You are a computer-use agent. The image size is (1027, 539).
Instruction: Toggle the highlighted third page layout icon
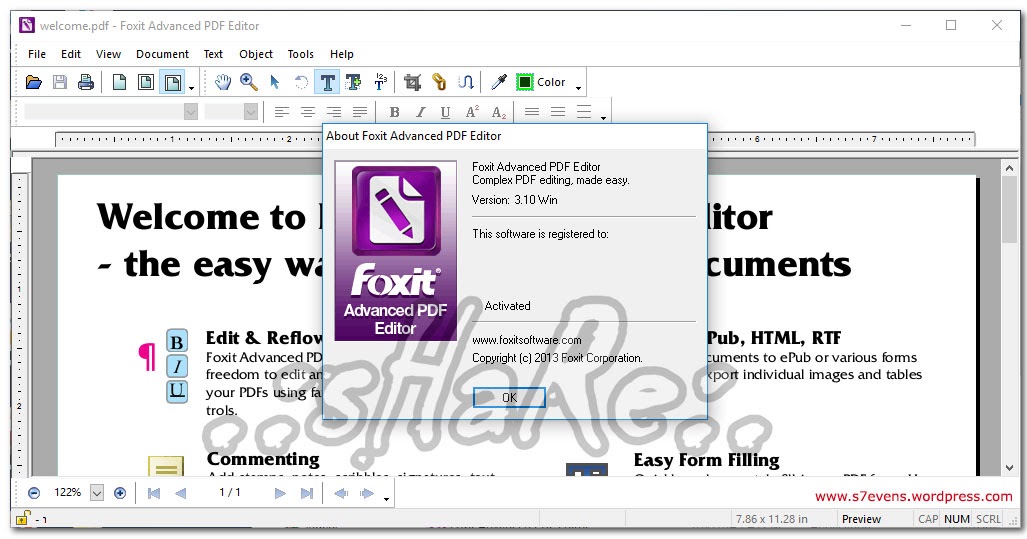(172, 83)
